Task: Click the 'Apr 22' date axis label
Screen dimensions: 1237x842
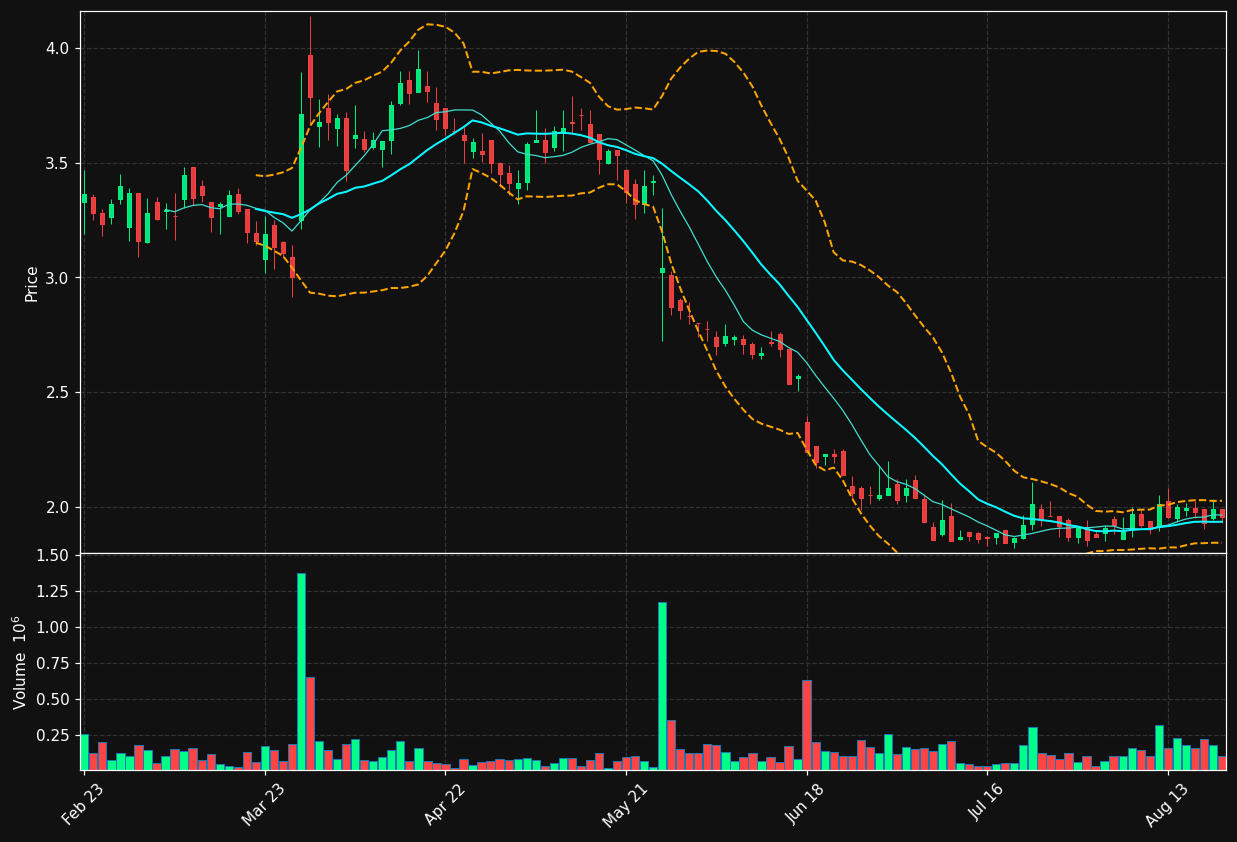Action: point(444,805)
